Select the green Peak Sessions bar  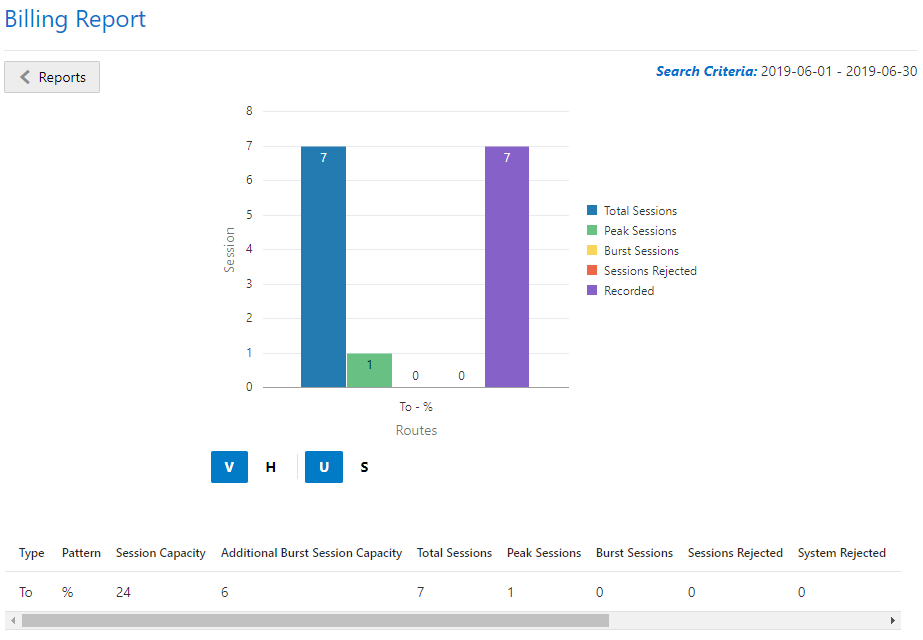point(368,370)
